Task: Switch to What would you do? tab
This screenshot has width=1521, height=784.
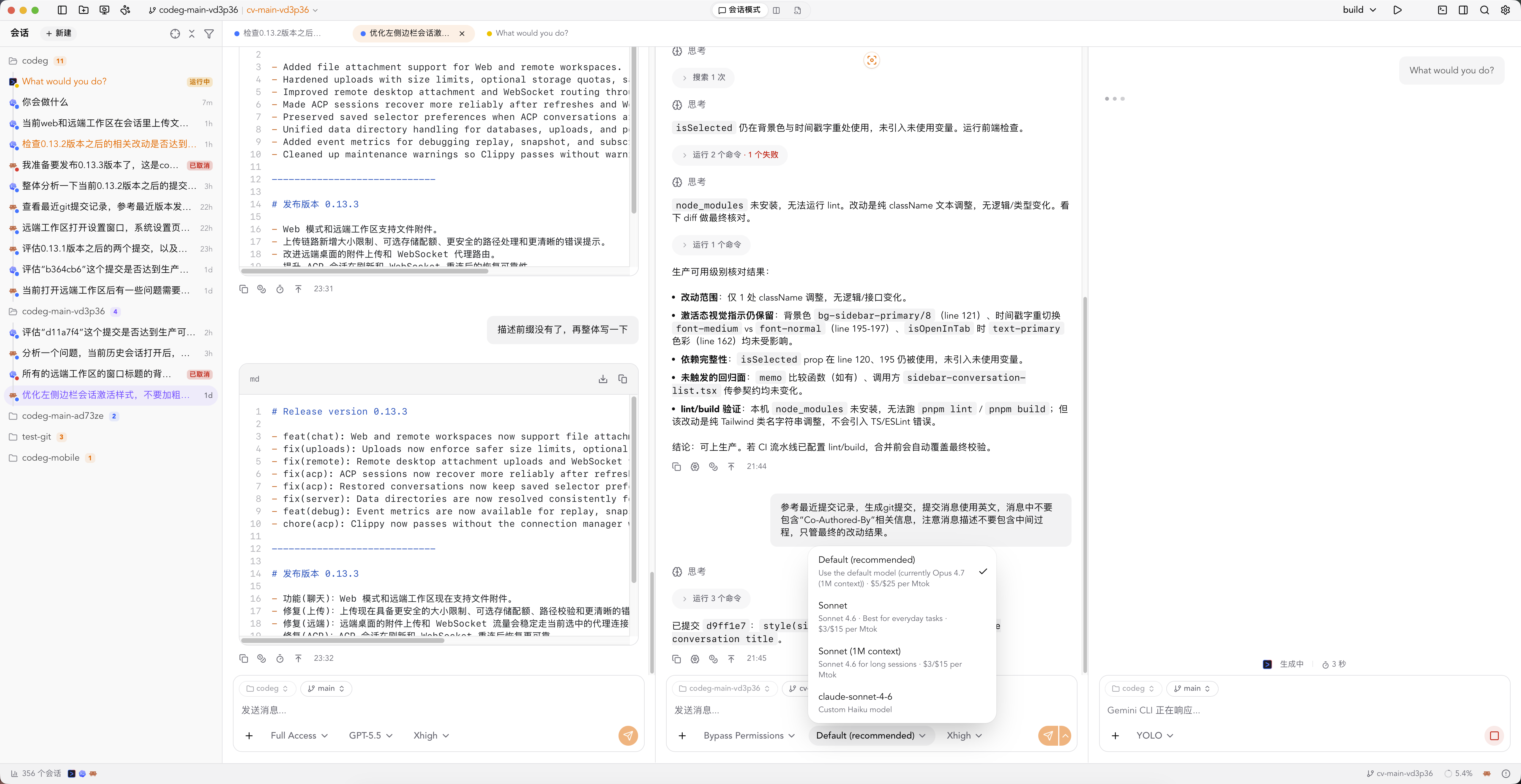Action: [x=528, y=34]
